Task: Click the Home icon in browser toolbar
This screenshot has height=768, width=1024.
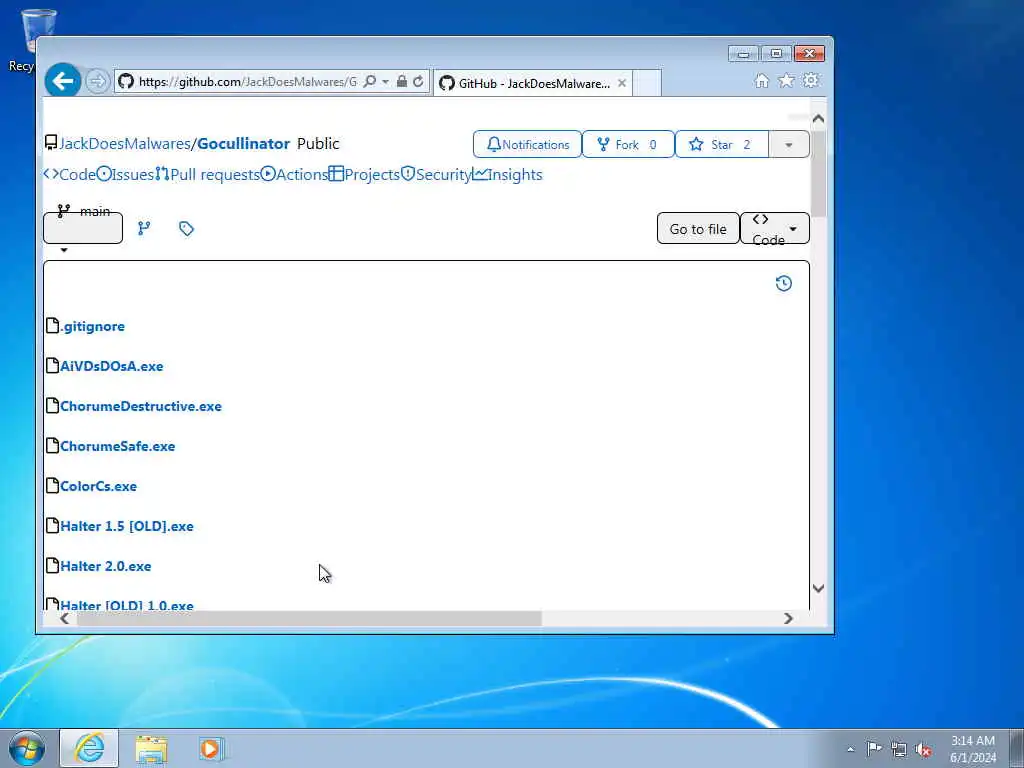Action: (x=761, y=80)
